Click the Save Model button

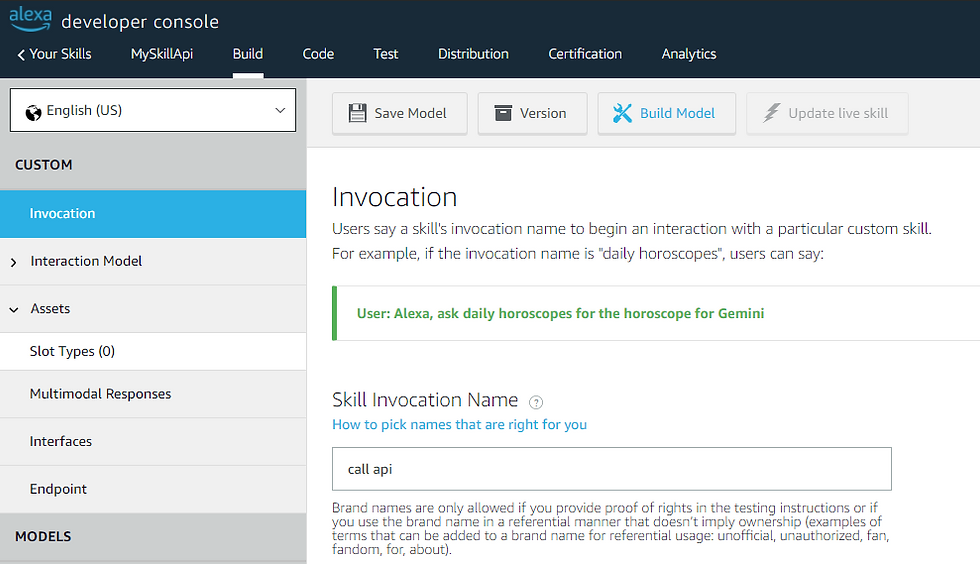click(x=399, y=113)
